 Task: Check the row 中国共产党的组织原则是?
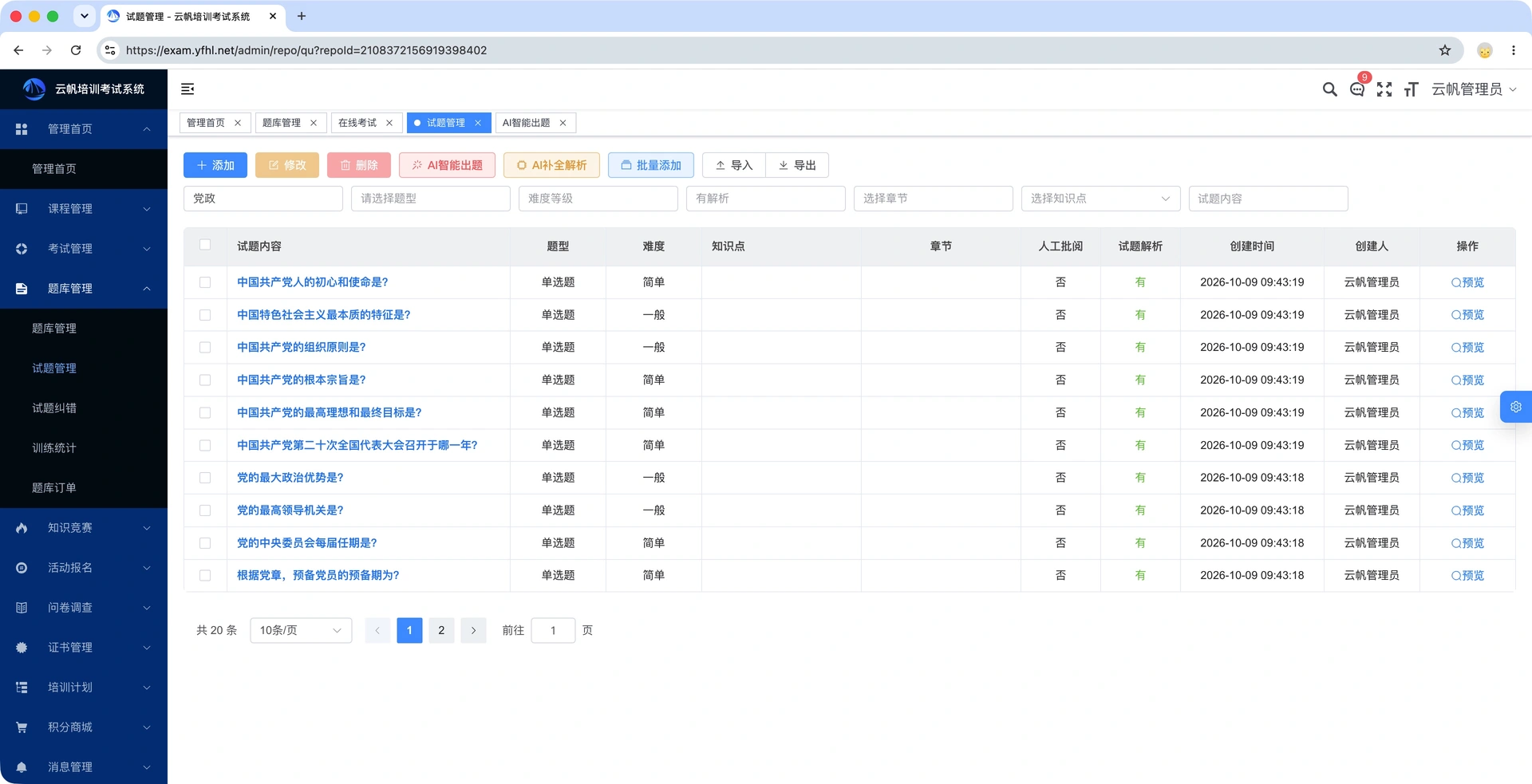205,348
